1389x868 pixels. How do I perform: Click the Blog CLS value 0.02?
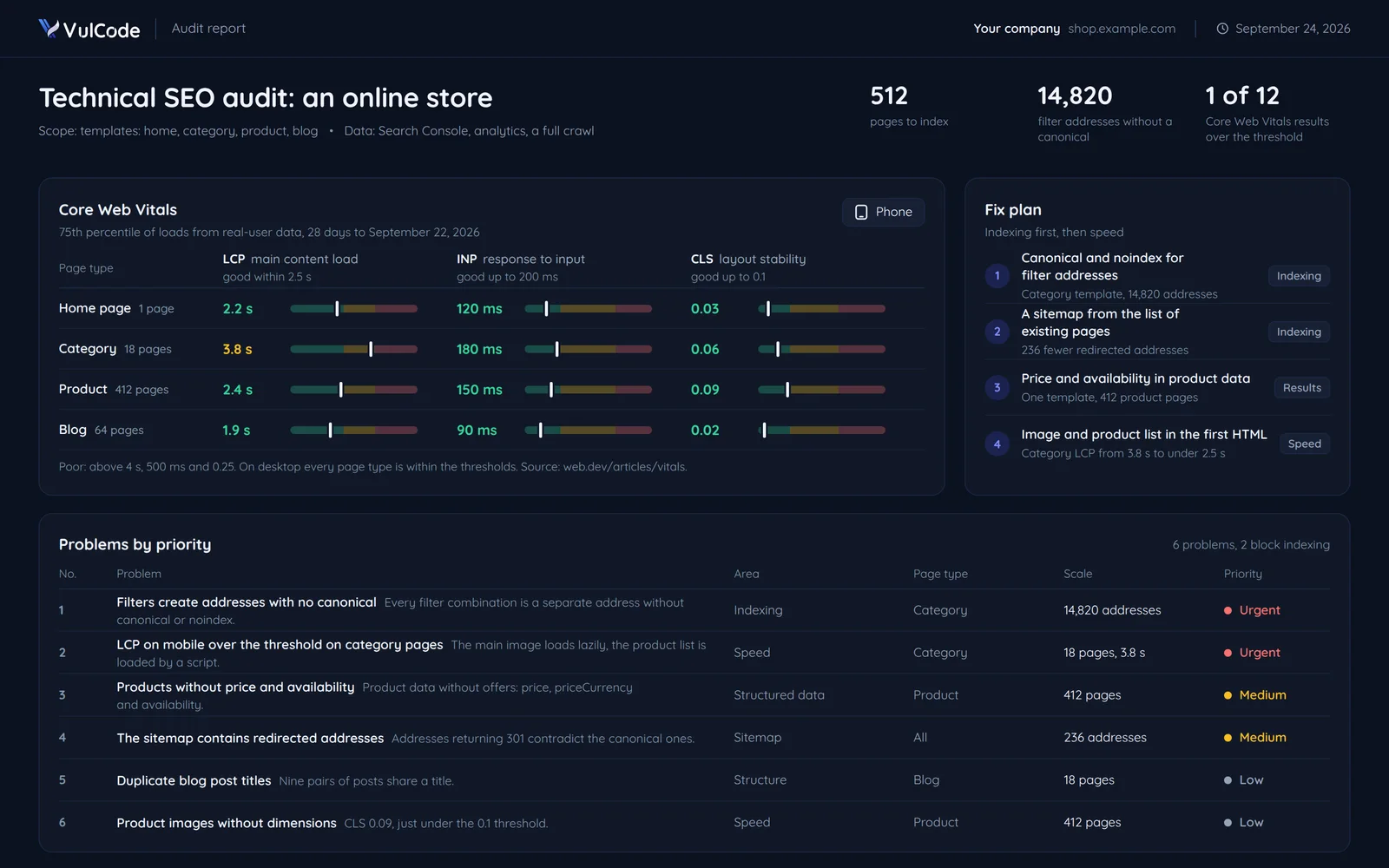[705, 431]
